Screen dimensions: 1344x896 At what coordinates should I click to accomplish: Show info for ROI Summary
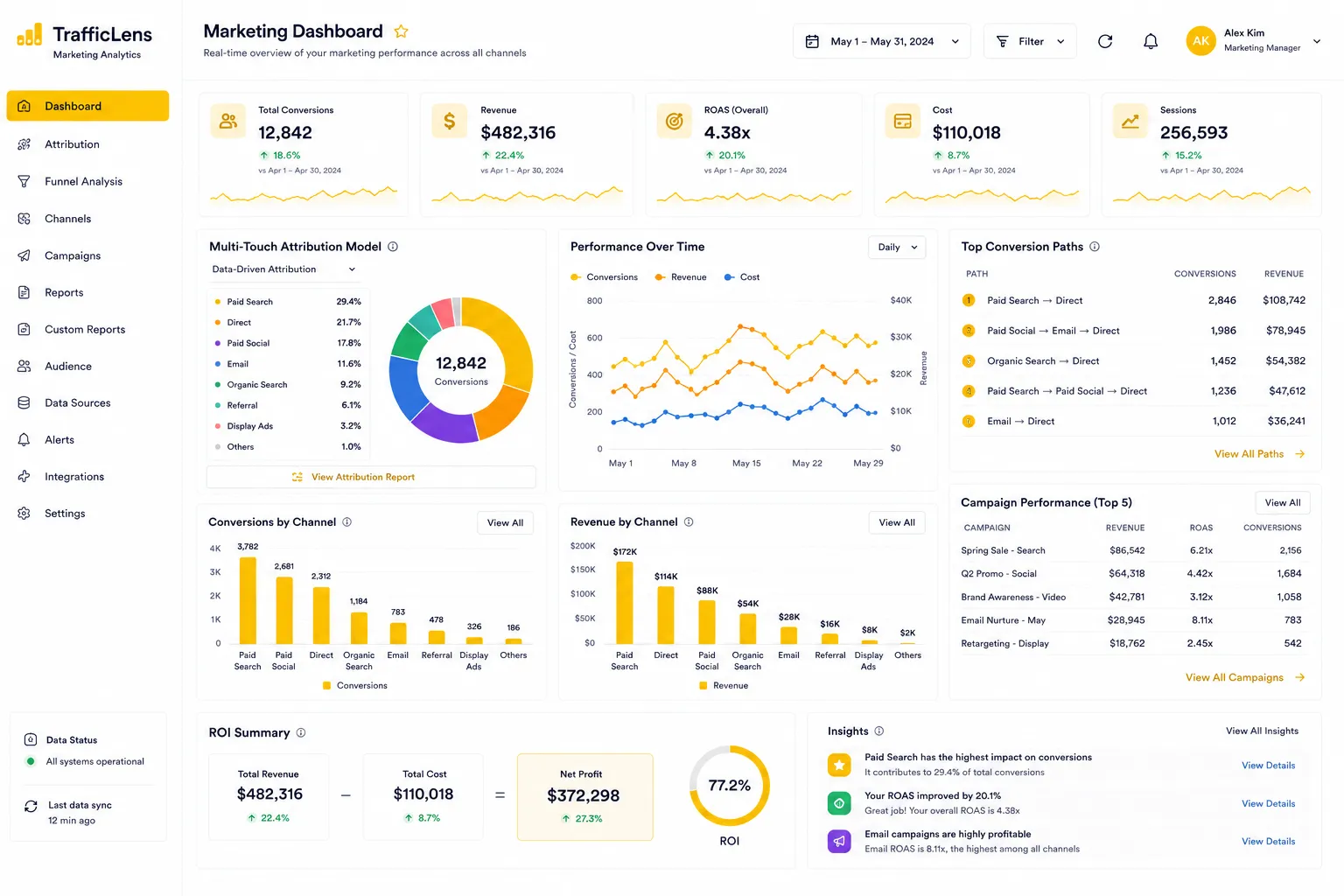301,733
